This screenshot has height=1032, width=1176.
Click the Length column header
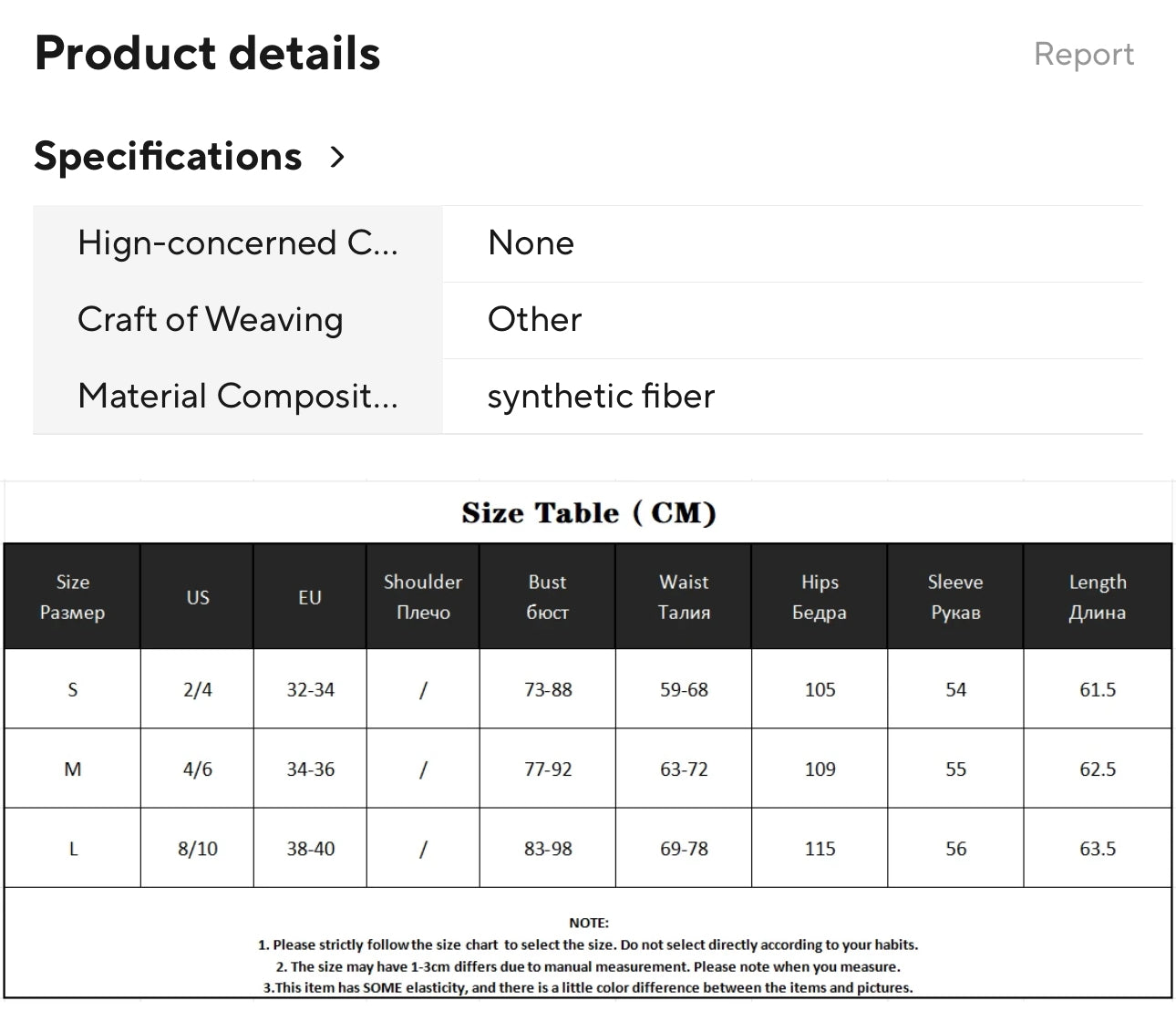coord(1098,597)
